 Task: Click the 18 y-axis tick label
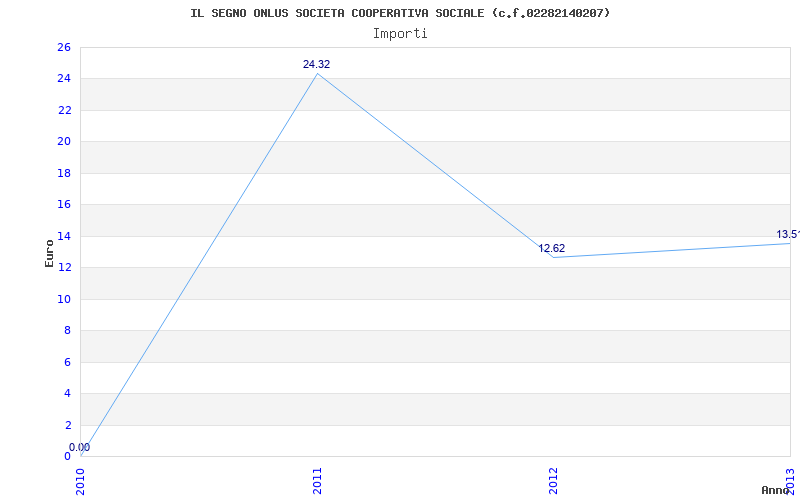[x=64, y=173]
